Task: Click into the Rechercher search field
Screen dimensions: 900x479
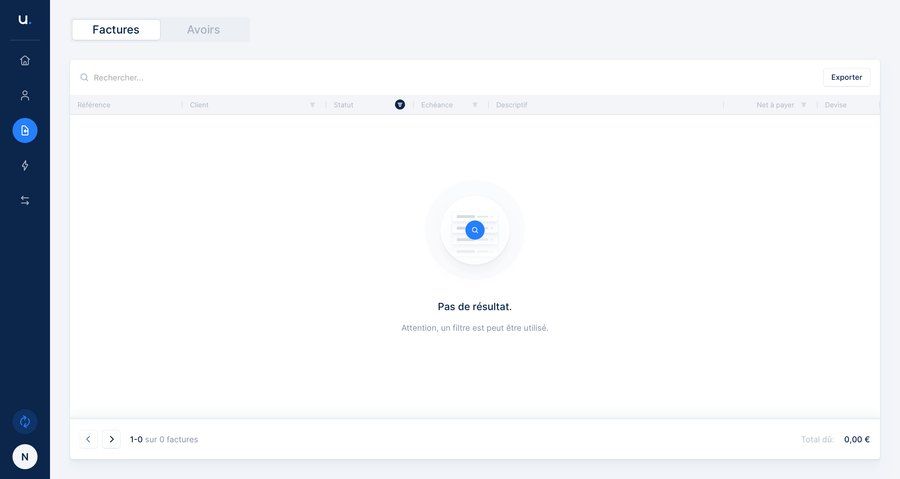Action: click(300, 77)
